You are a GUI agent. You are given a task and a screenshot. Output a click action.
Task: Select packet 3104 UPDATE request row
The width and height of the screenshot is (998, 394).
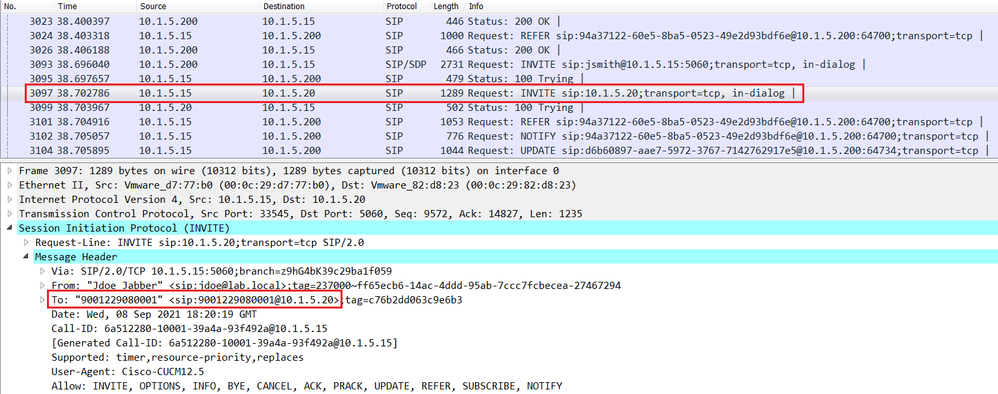(x=499, y=150)
